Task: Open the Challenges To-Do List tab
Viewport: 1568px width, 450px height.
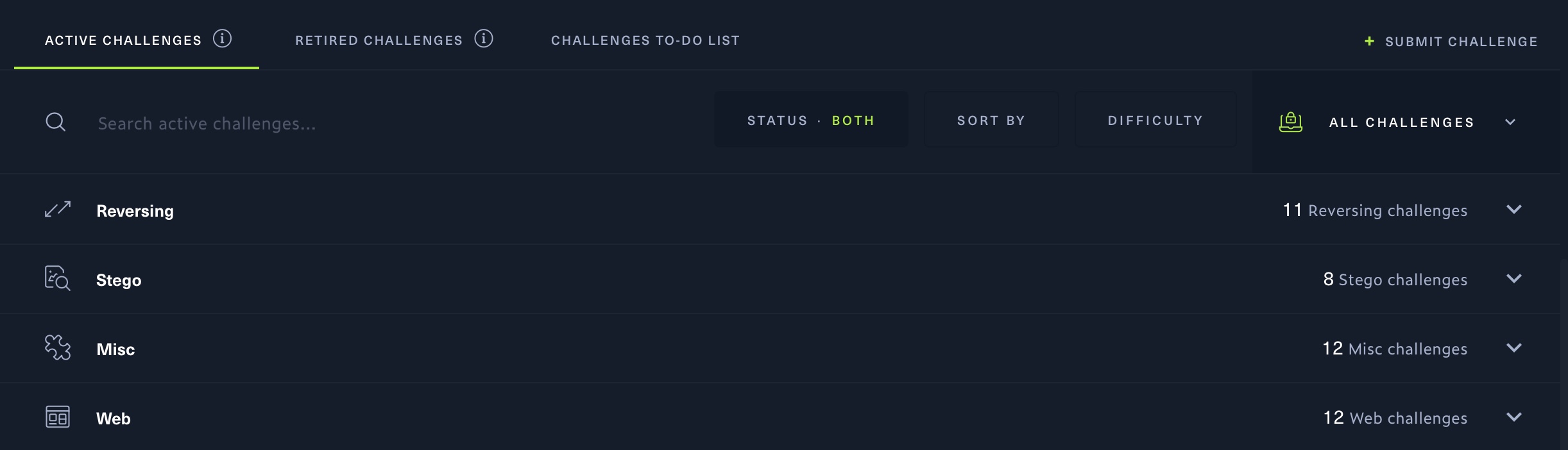Action: tap(645, 40)
